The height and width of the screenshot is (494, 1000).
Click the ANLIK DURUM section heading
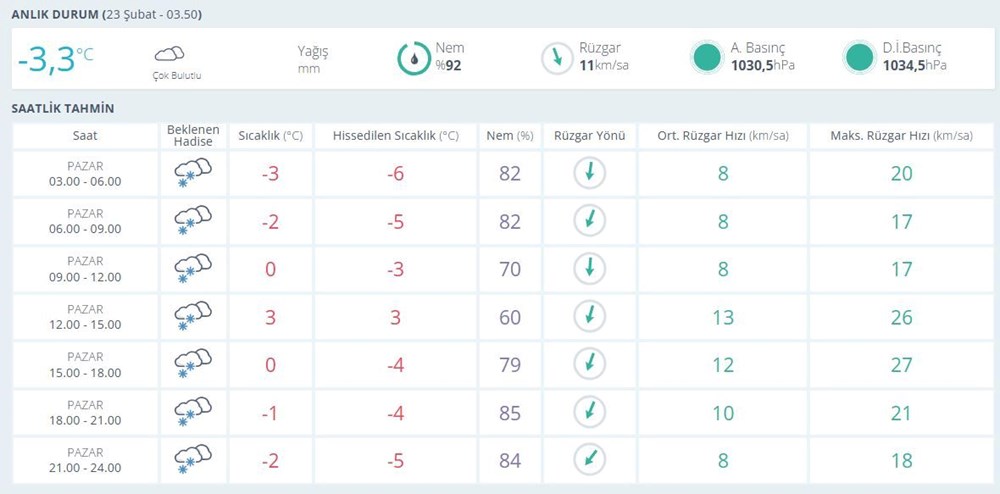pyautogui.click(x=54, y=16)
